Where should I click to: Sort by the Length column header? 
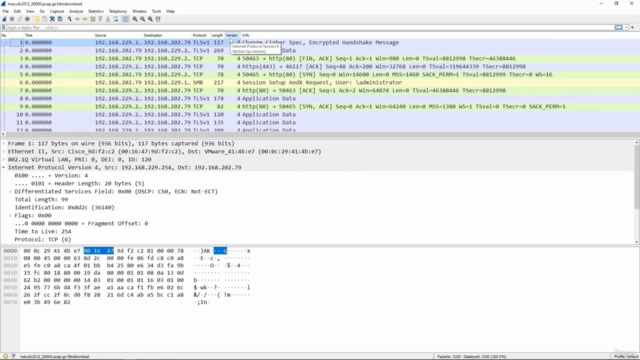point(218,36)
